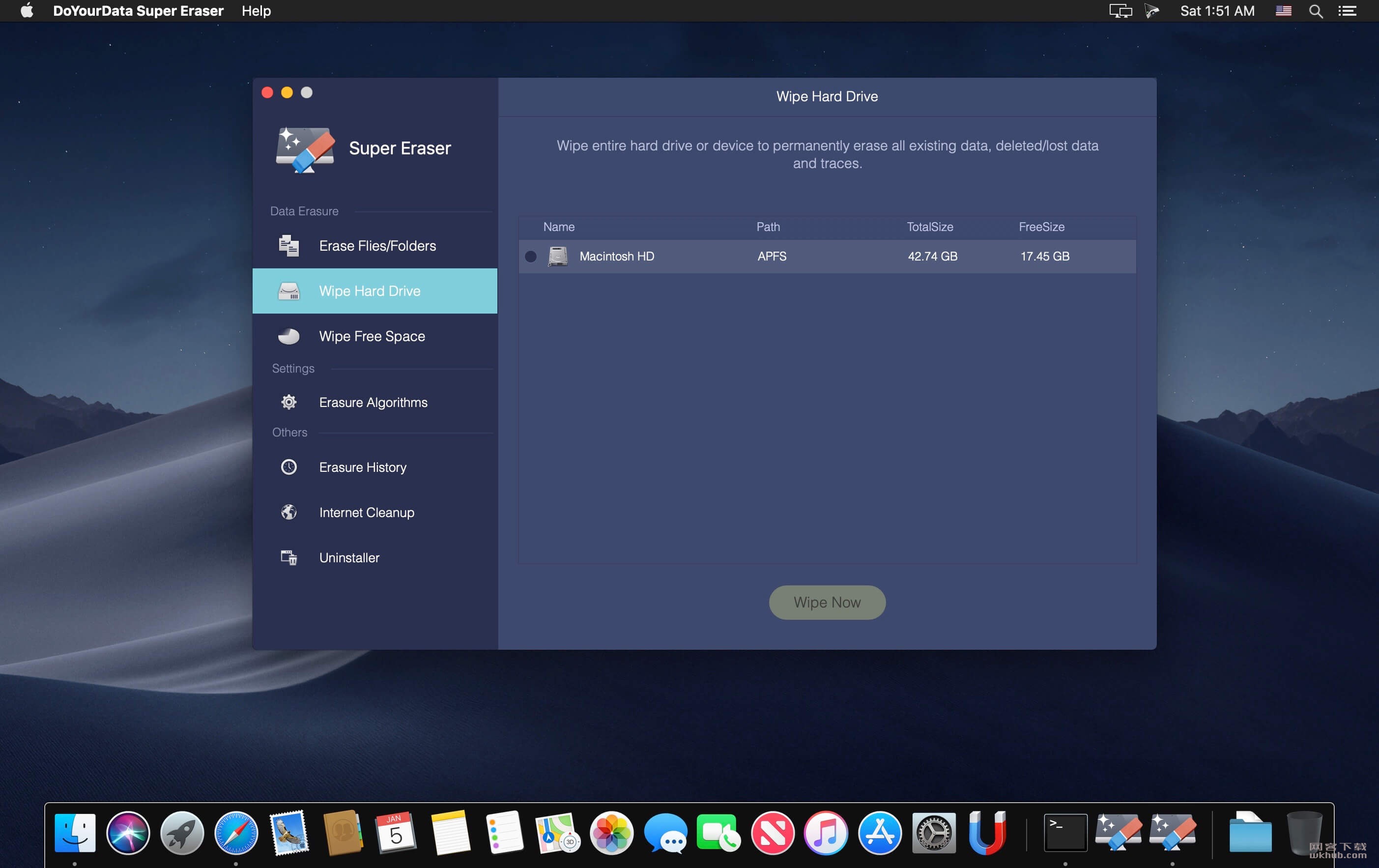Open the red magnet app in Dock

point(987,832)
